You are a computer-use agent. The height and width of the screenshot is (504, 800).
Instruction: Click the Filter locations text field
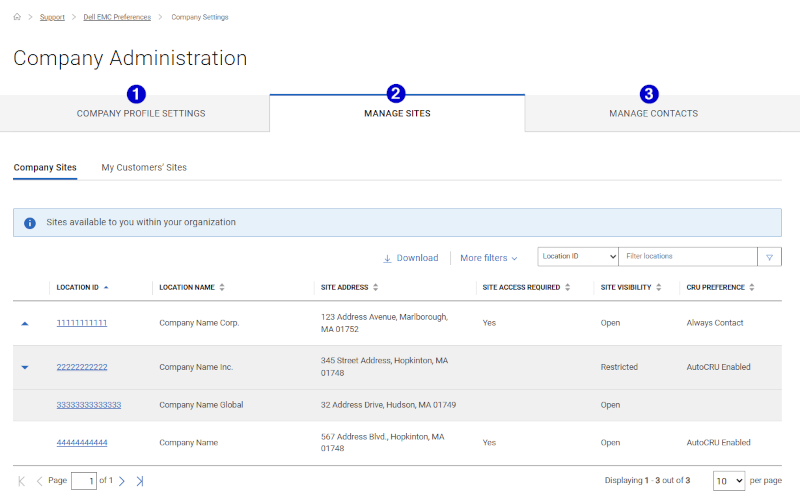click(687, 257)
